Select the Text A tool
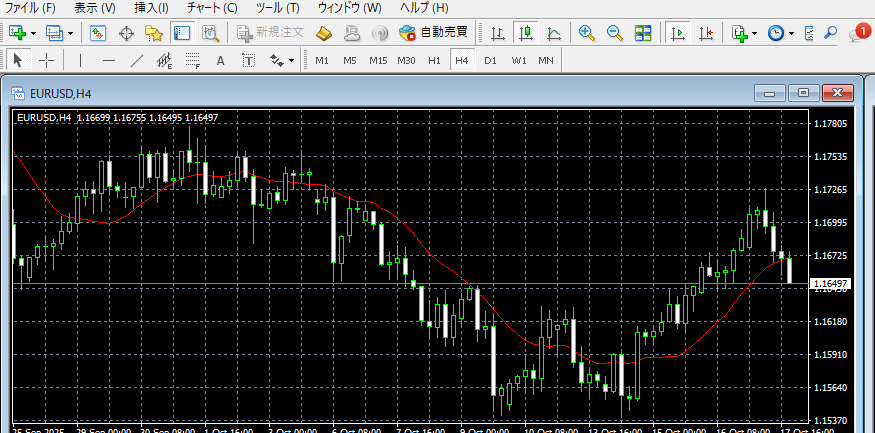Image resolution: width=875 pixels, height=433 pixels. click(x=220, y=60)
